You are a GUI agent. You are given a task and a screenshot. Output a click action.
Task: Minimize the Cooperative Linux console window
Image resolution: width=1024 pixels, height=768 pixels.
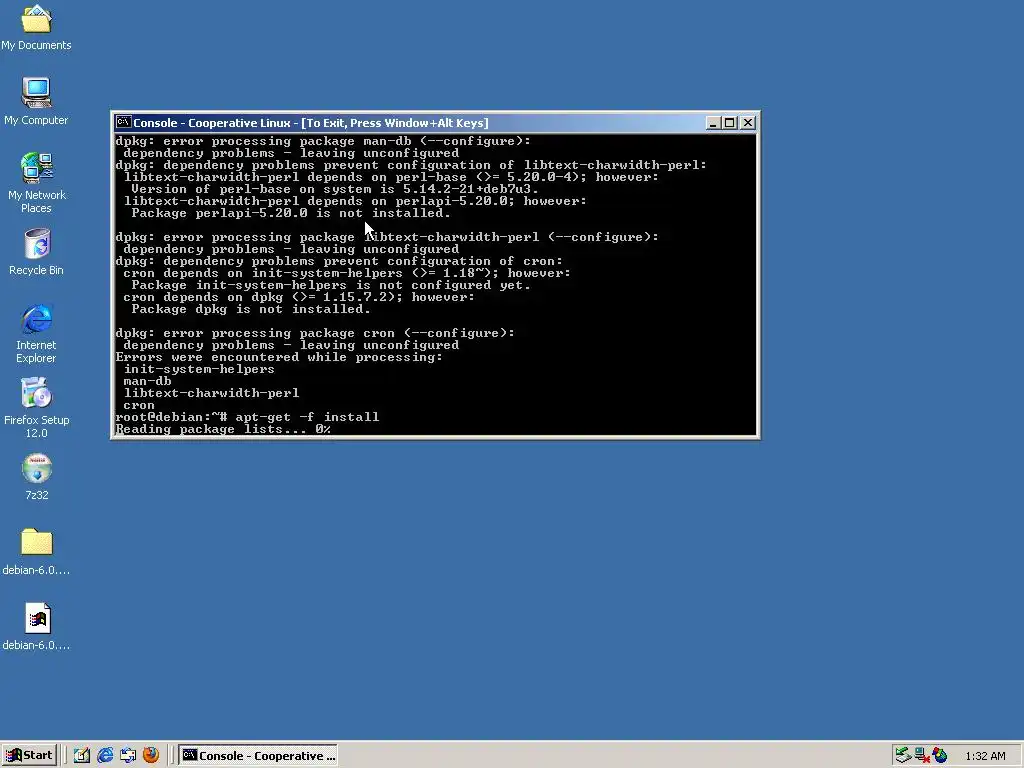point(713,123)
